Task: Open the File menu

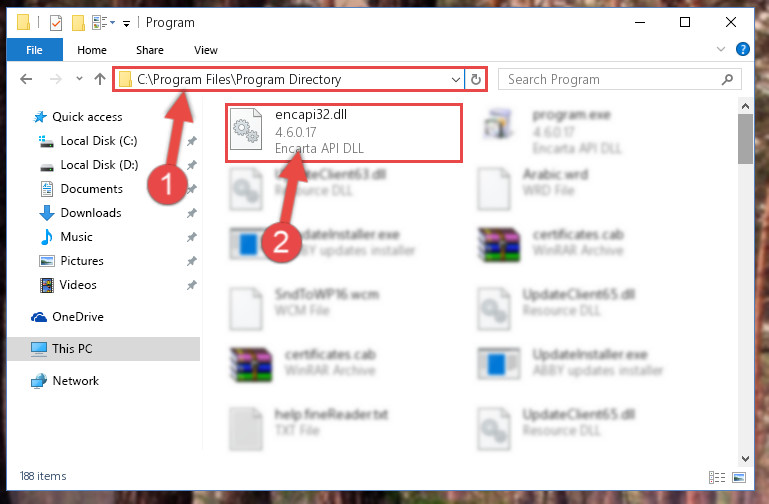Action: 34,50
